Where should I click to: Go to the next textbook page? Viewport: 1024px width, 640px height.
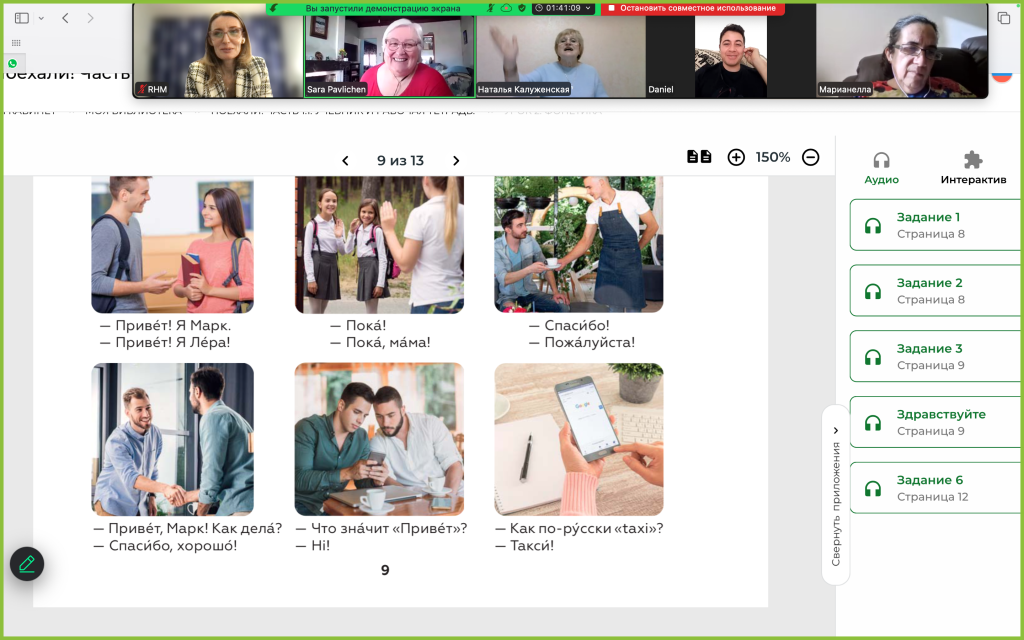tap(456, 160)
